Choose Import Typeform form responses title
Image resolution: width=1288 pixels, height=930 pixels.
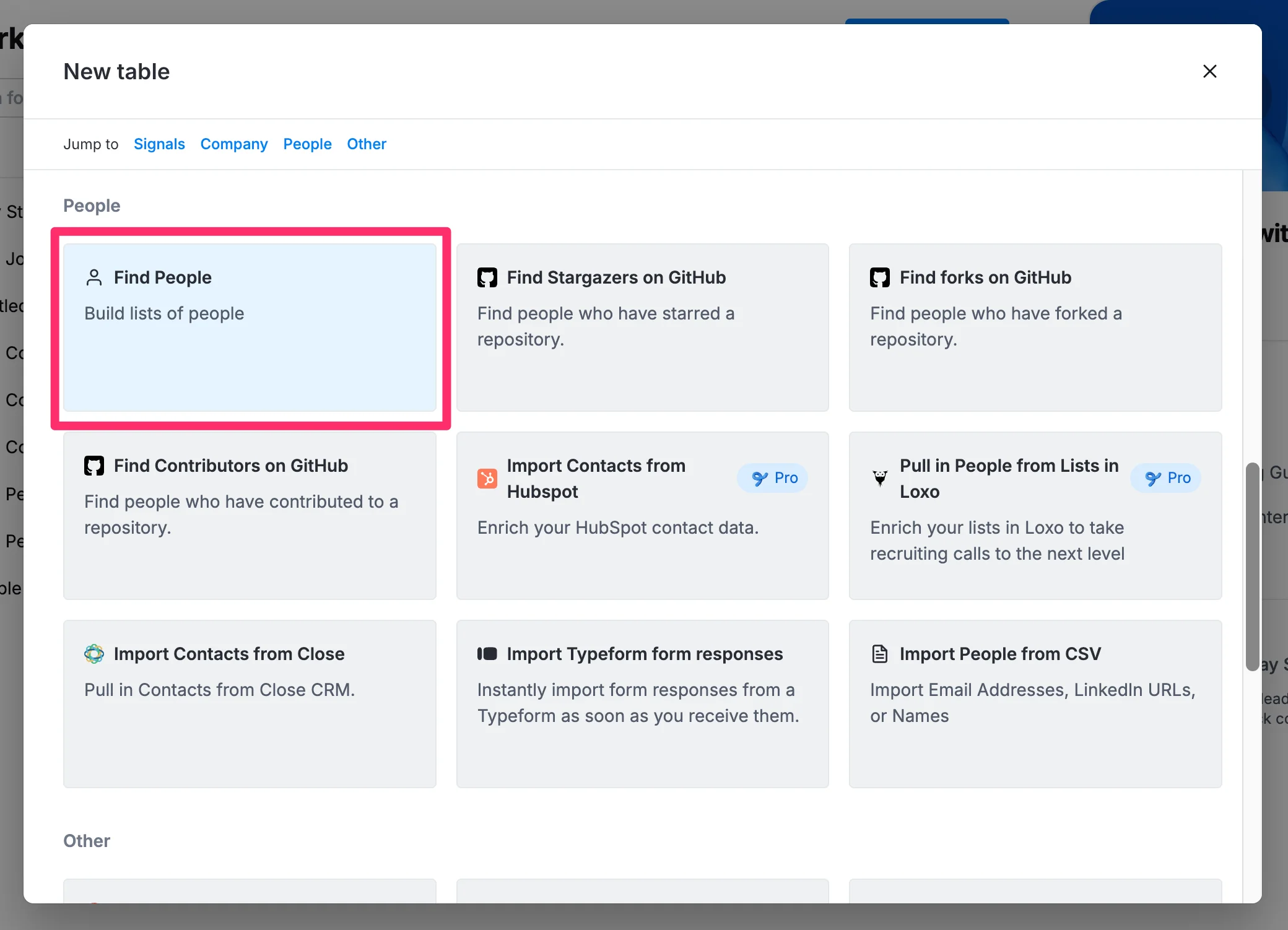point(645,654)
